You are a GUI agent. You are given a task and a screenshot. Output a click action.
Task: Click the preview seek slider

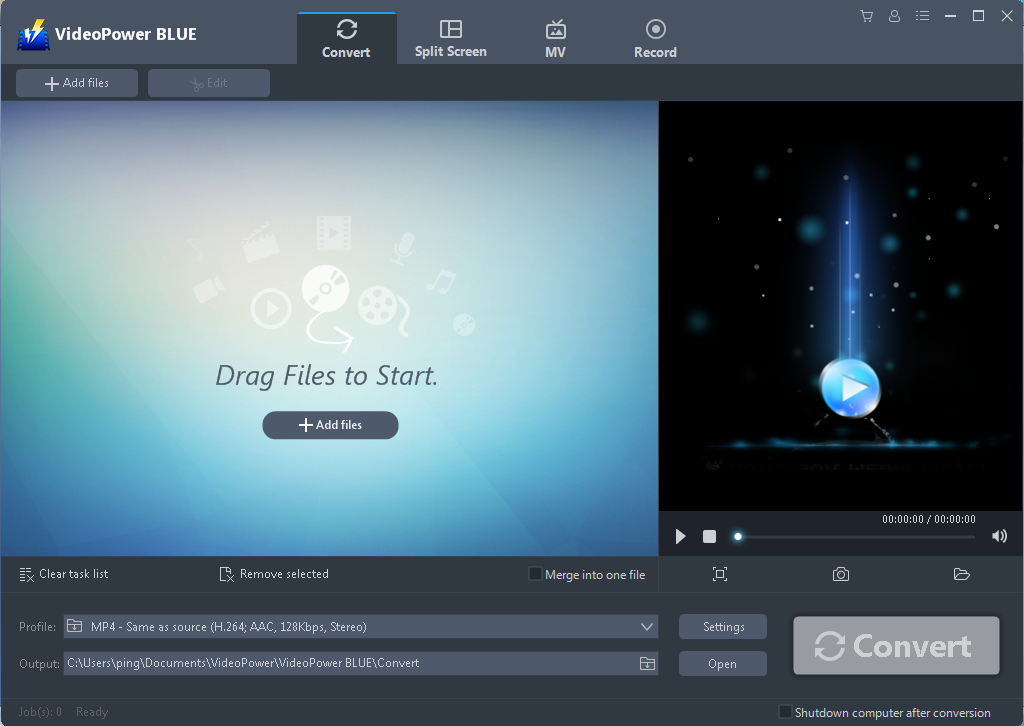(856, 537)
